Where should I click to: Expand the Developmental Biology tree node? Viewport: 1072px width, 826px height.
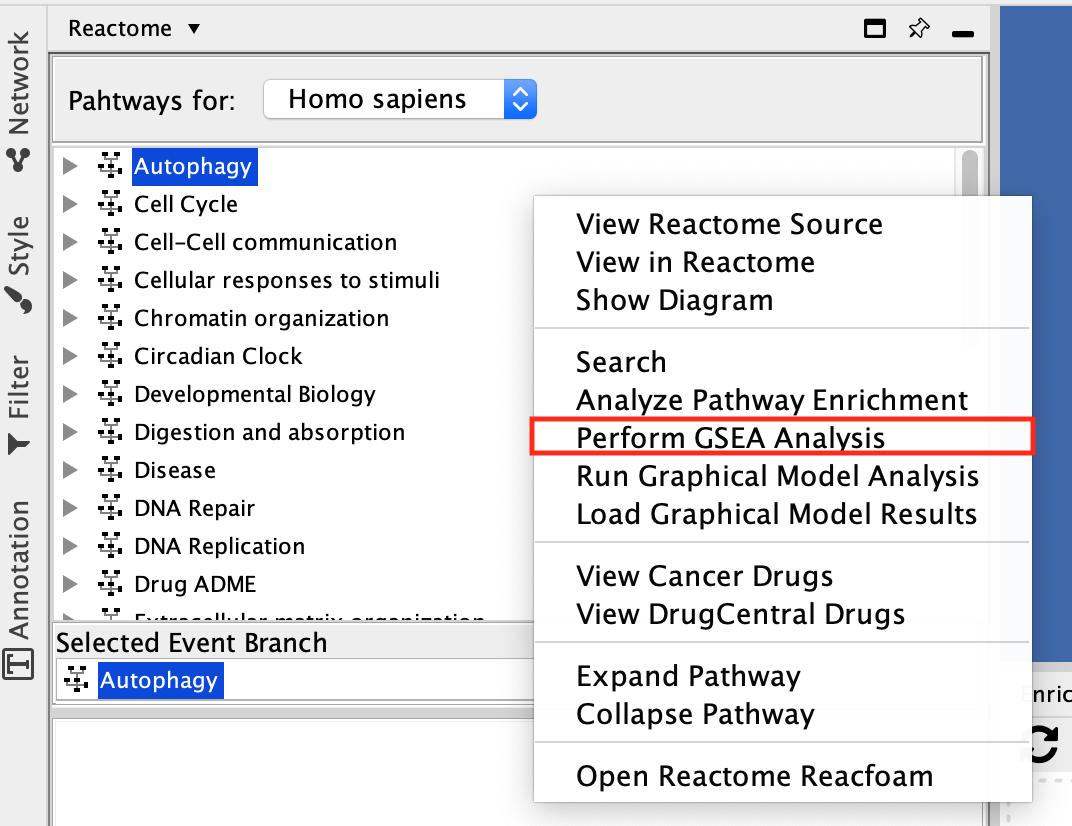pos(70,395)
